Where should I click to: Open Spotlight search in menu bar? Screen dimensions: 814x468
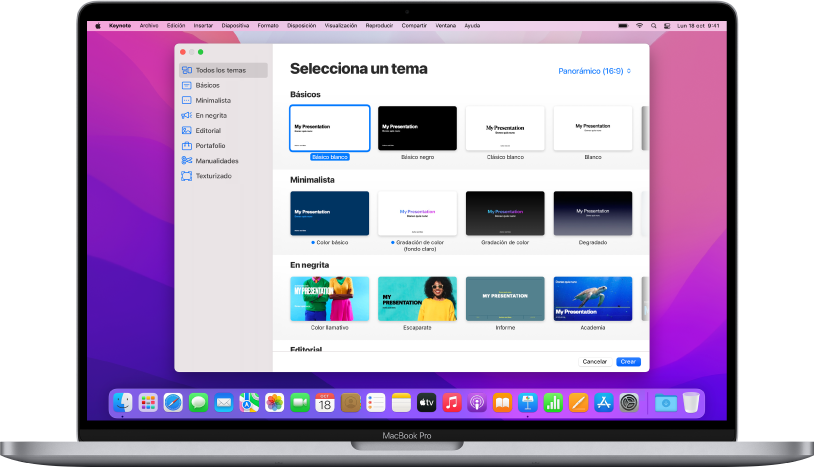click(x=653, y=25)
